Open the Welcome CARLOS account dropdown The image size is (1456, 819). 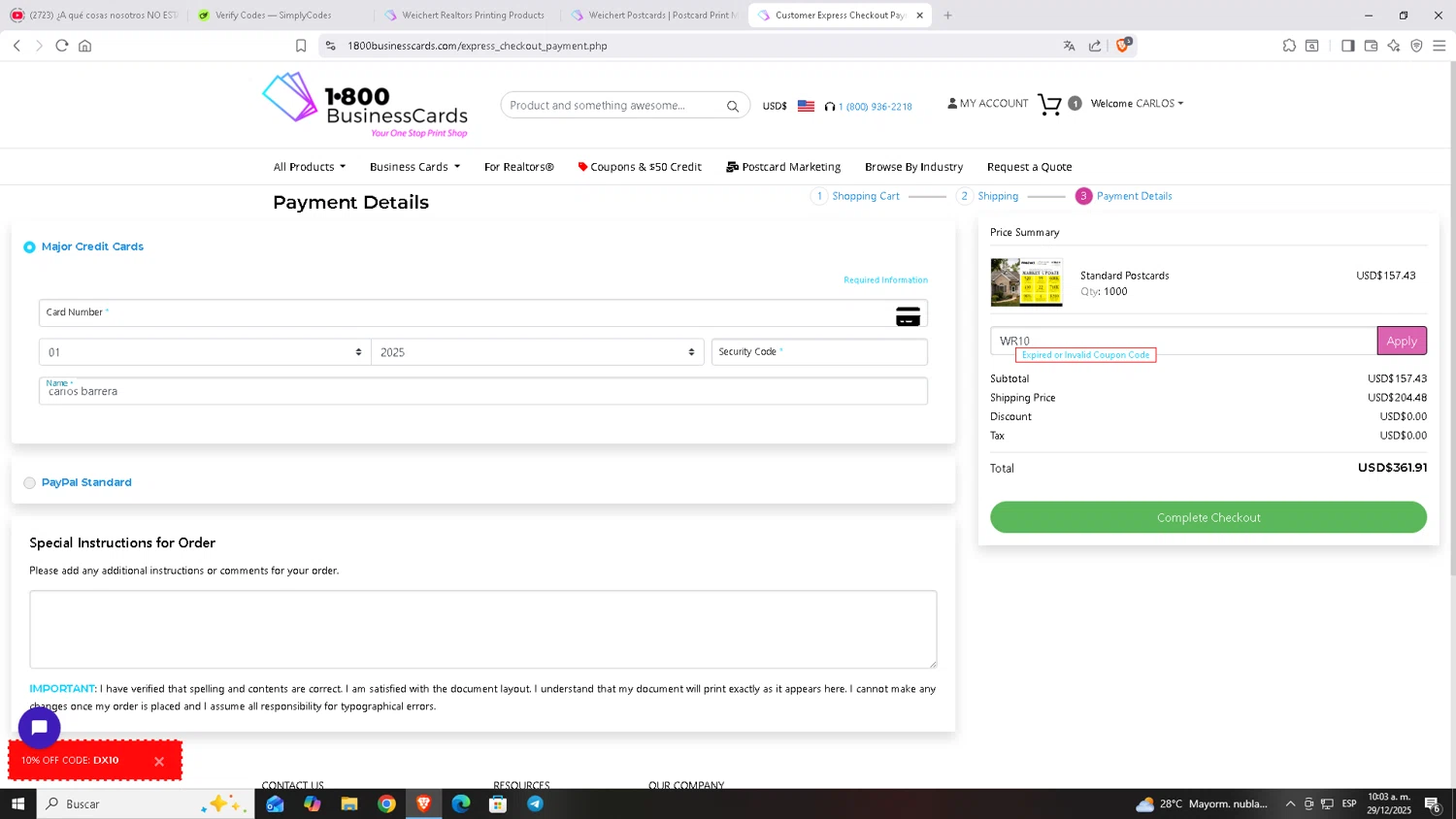[1137, 104]
